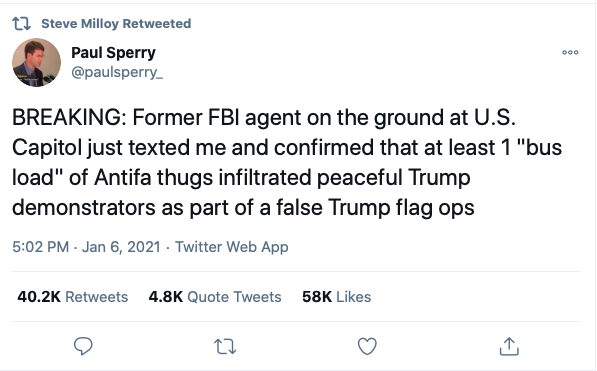Image resolution: width=597 pixels, height=371 pixels.
Task: View the 4.8K Quote Tweets list
Action: point(215,297)
